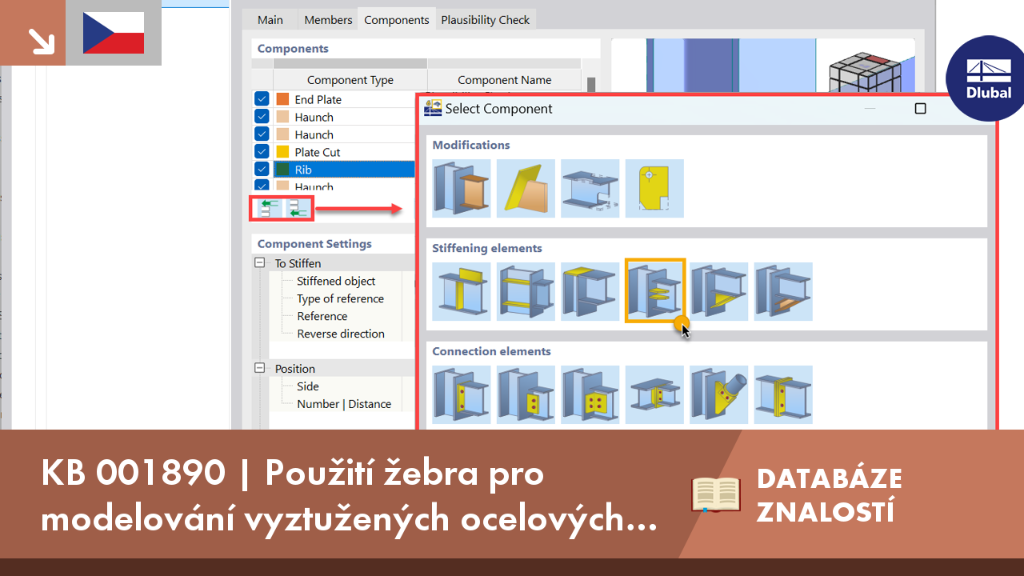Open the Members tab

tap(328, 20)
